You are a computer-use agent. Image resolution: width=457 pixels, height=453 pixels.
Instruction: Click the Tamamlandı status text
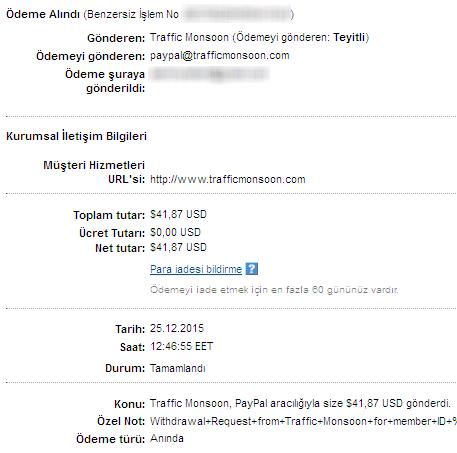click(178, 368)
